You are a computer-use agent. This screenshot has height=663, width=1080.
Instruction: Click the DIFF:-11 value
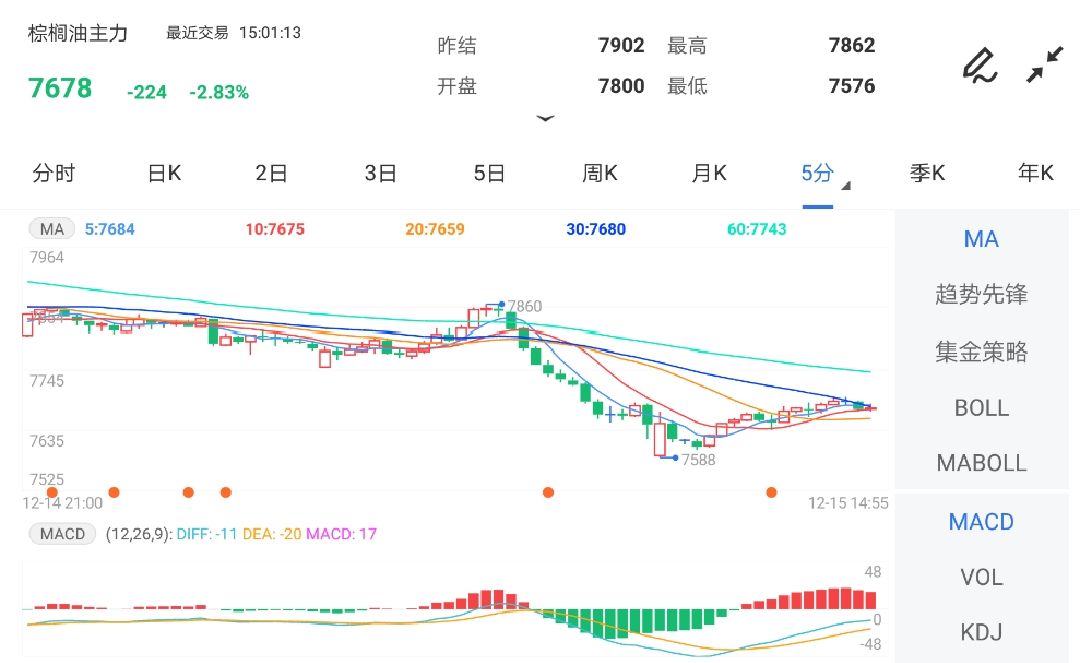[207, 534]
